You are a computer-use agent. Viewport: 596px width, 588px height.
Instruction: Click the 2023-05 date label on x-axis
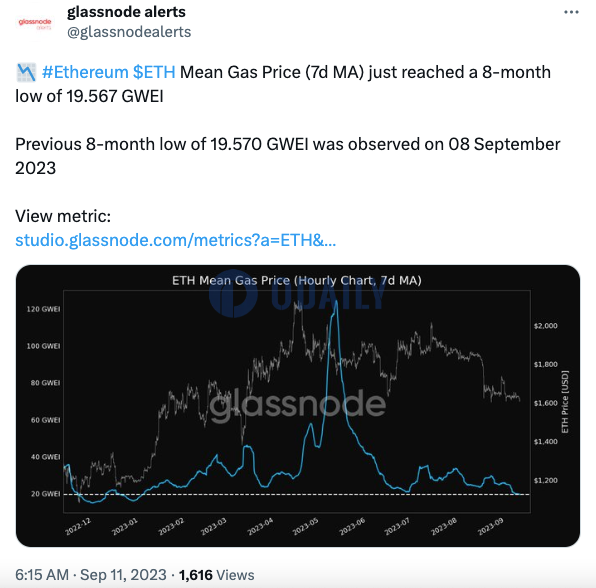pyautogui.click(x=305, y=527)
